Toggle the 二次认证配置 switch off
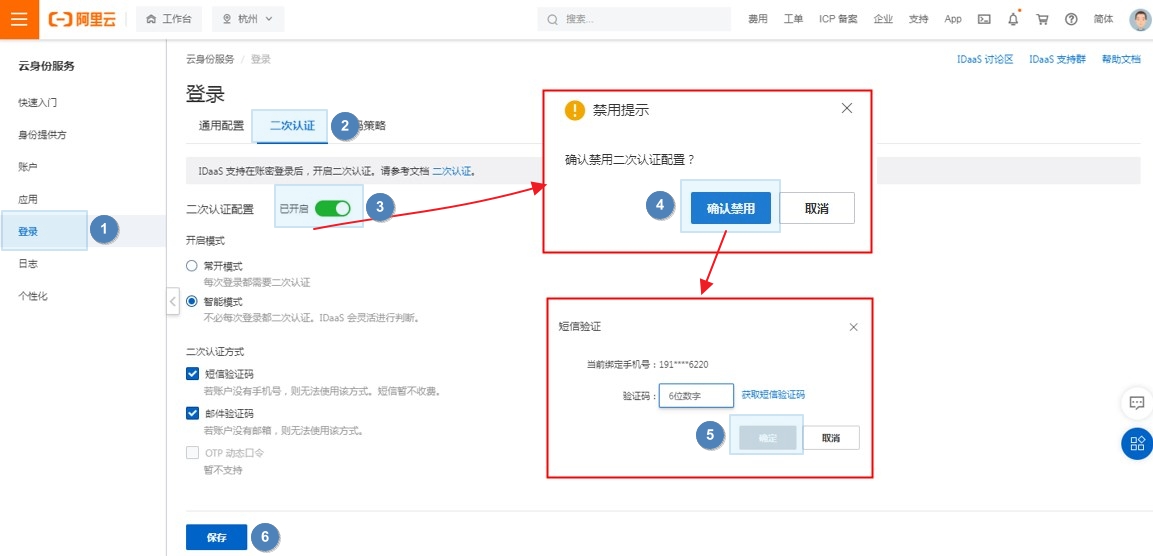Viewport: 1153px width, 556px height. tap(332, 208)
